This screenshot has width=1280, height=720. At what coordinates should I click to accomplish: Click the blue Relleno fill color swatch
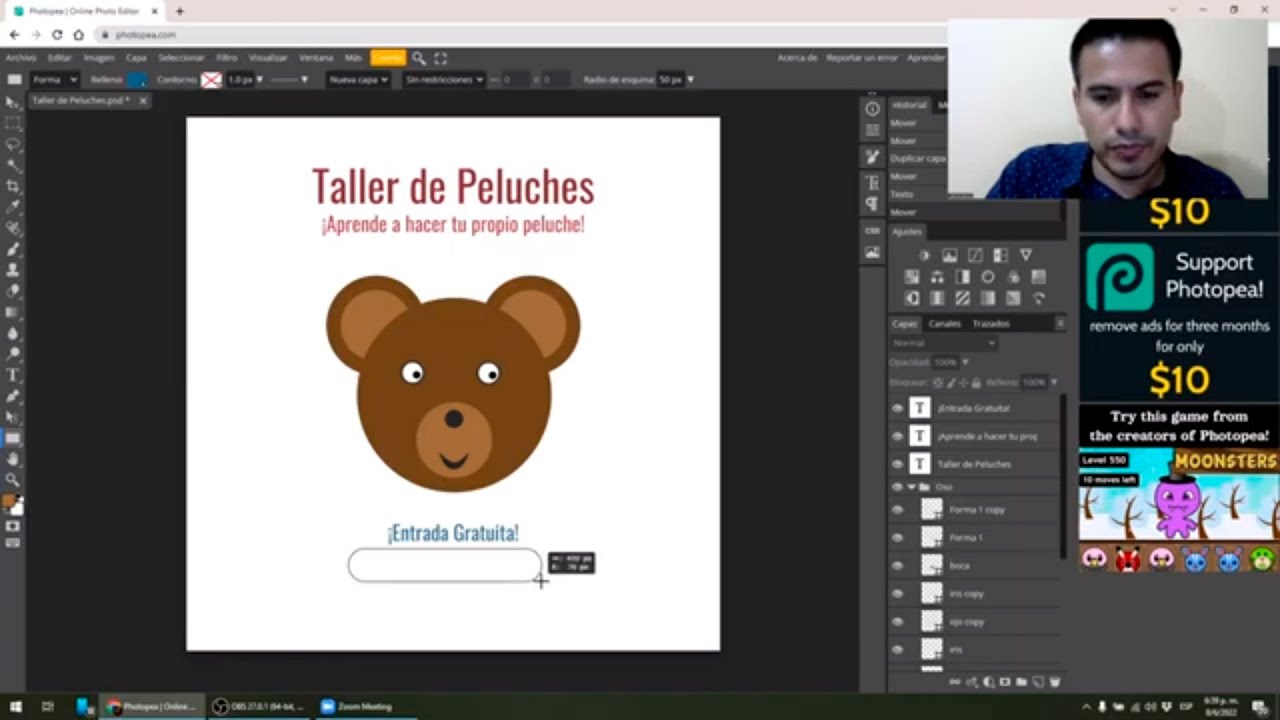[136, 79]
